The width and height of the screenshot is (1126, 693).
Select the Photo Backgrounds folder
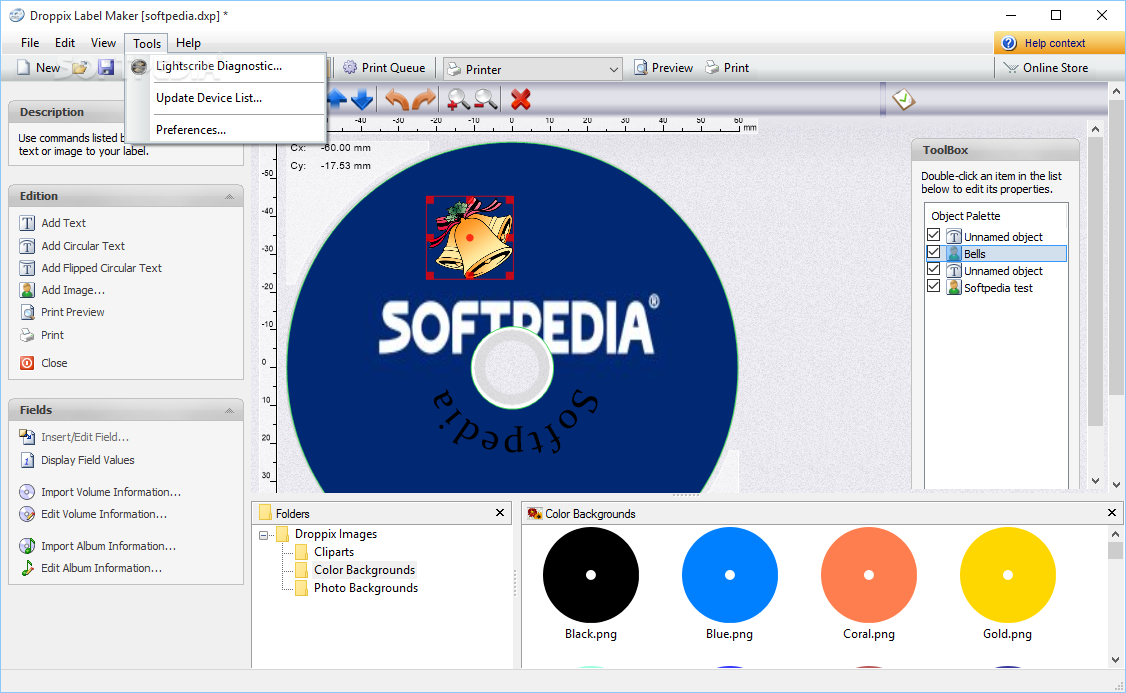(366, 588)
